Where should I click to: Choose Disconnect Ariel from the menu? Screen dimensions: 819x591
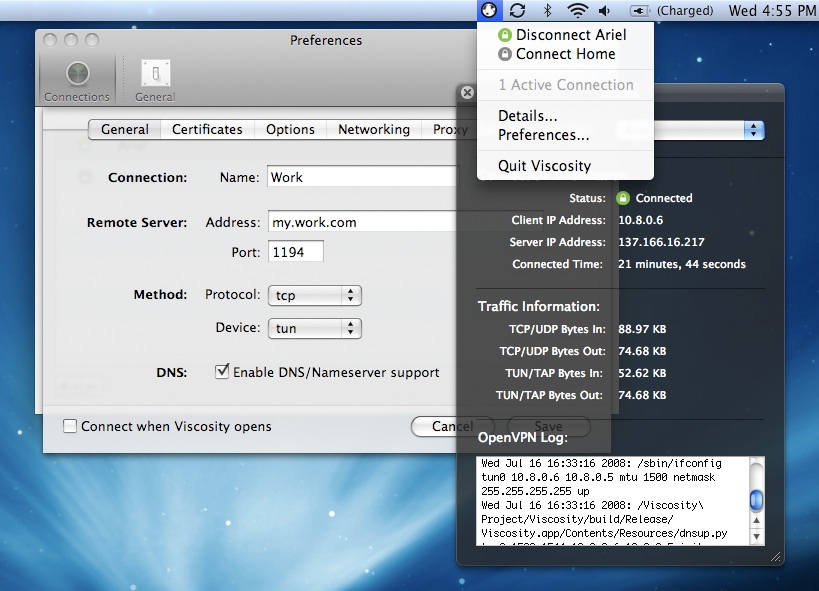(x=565, y=35)
